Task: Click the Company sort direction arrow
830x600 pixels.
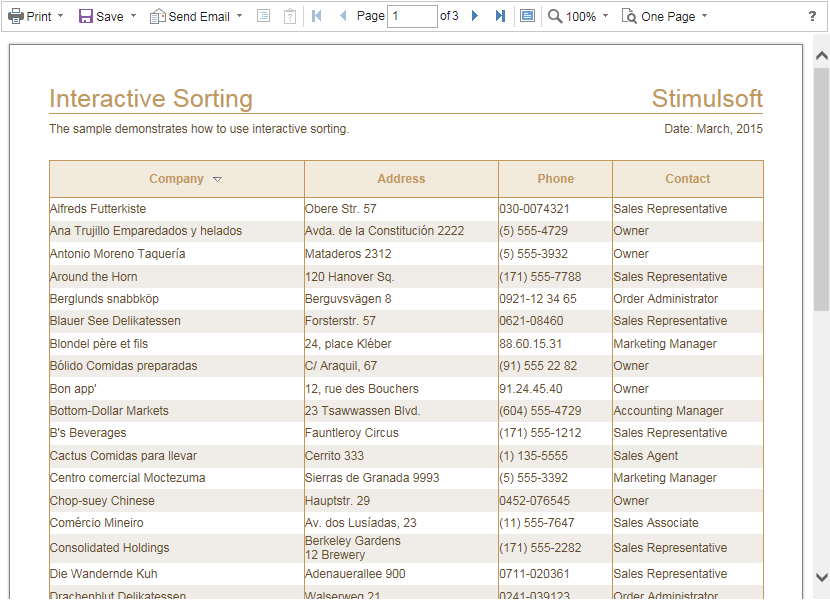Action: tap(217, 180)
